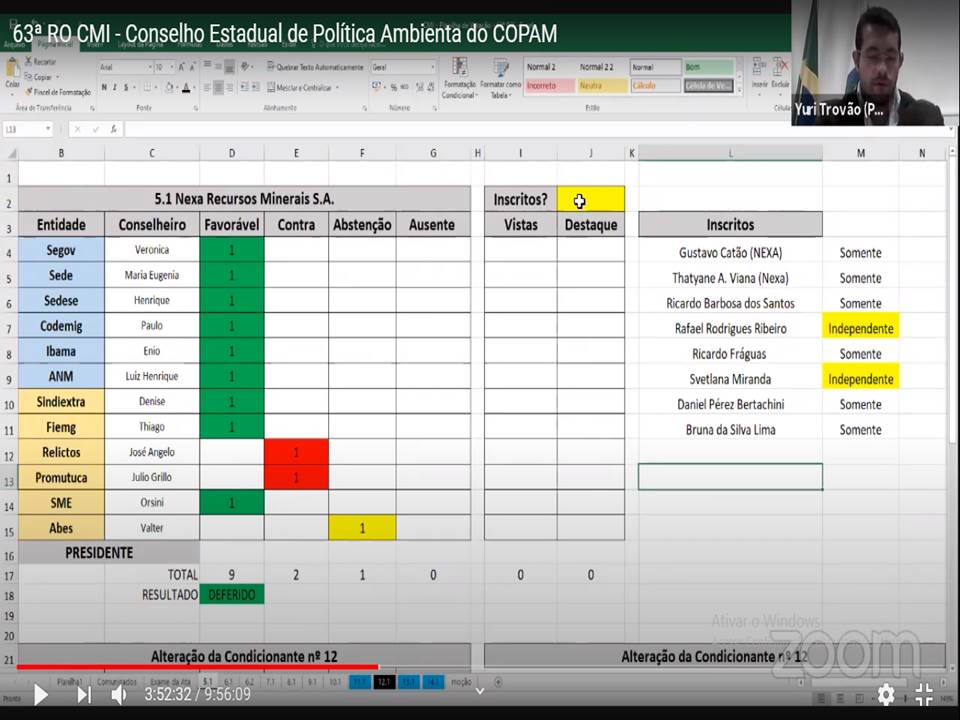The image size is (960, 720).
Task: Play the video
Action: pos(40,694)
